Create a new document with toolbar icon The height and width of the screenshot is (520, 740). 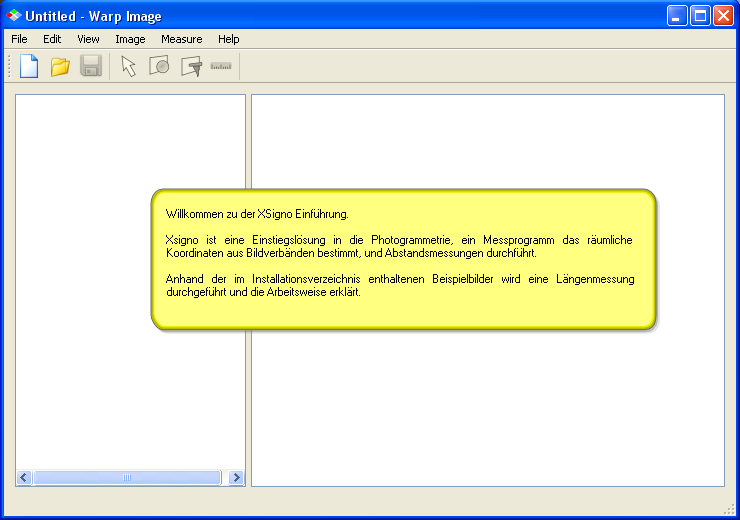(29, 66)
